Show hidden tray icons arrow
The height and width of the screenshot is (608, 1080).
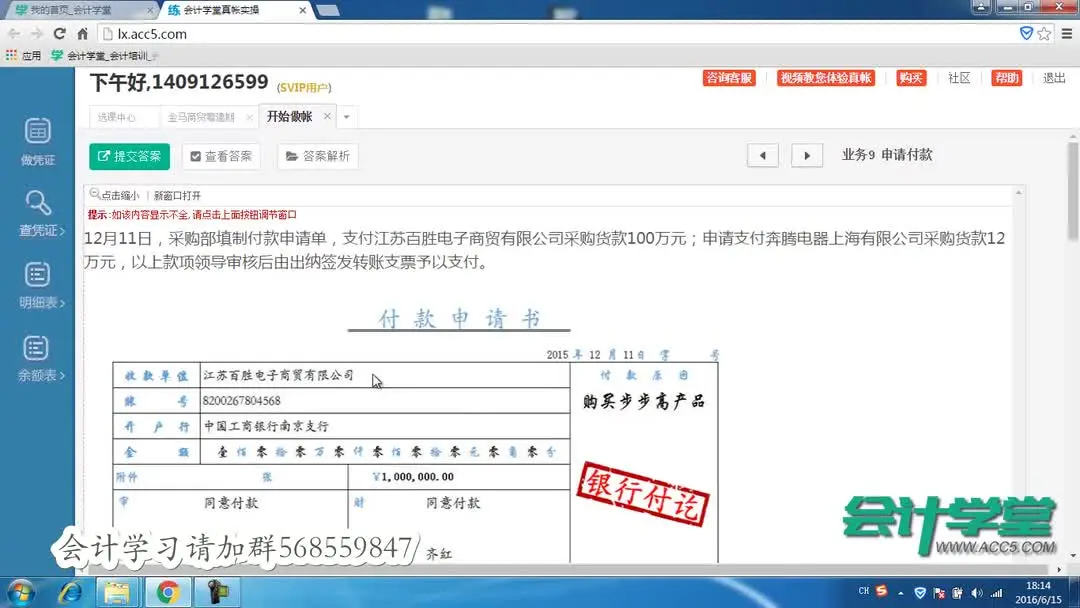901,593
